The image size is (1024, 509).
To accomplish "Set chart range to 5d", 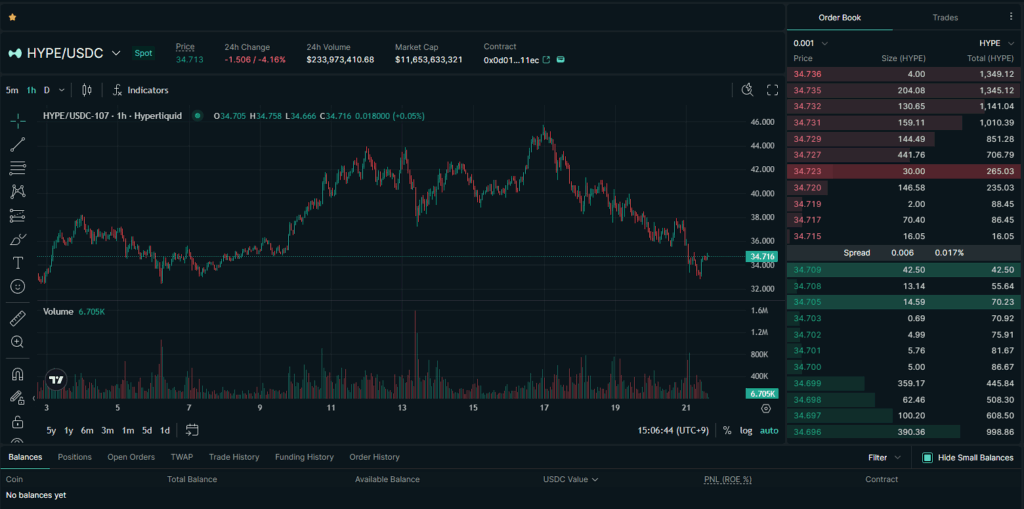I will click(x=147, y=431).
